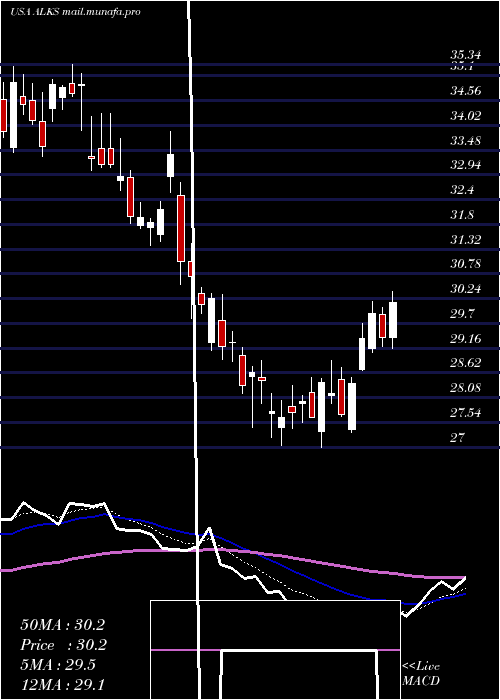Click the 27.54 price axis label
The width and height of the screenshot is (500, 700).
tap(466, 412)
